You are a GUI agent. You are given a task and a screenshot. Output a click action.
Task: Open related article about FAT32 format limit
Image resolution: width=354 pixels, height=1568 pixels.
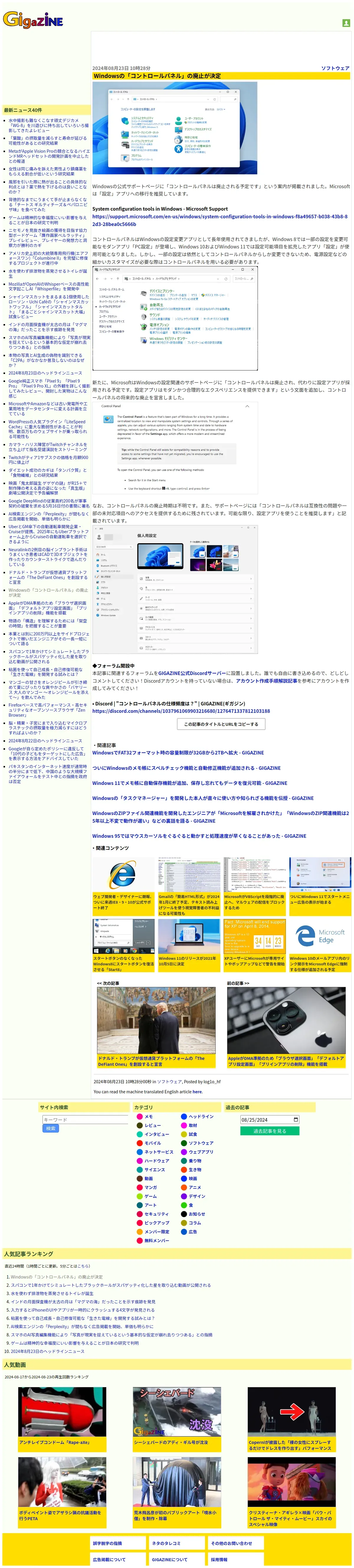coord(178,752)
